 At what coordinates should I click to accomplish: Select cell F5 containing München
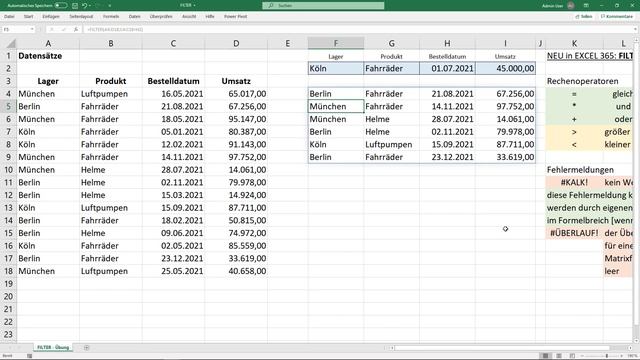[x=336, y=107]
